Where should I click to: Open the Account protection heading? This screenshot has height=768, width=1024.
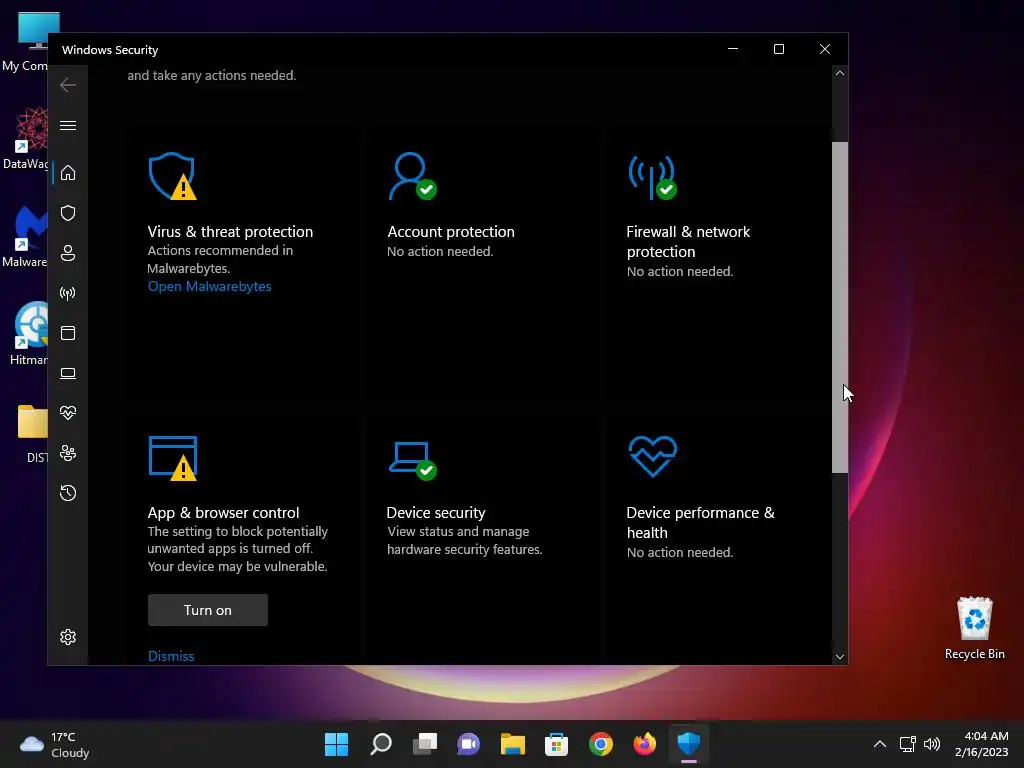pos(451,232)
